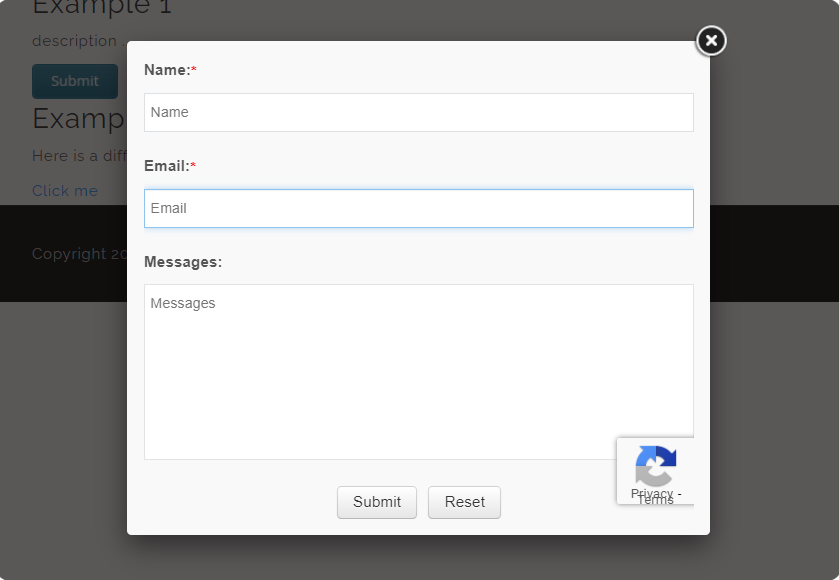Focus the Name input field

coord(418,112)
